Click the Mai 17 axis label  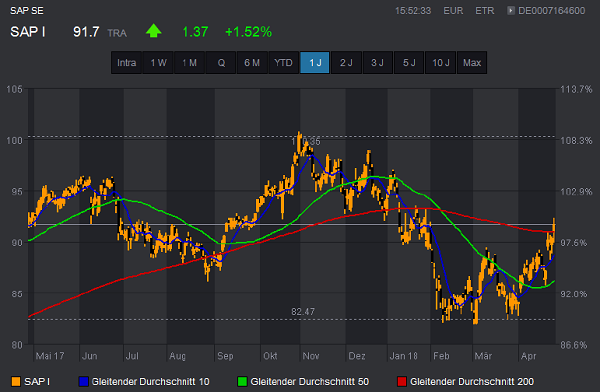point(50,356)
